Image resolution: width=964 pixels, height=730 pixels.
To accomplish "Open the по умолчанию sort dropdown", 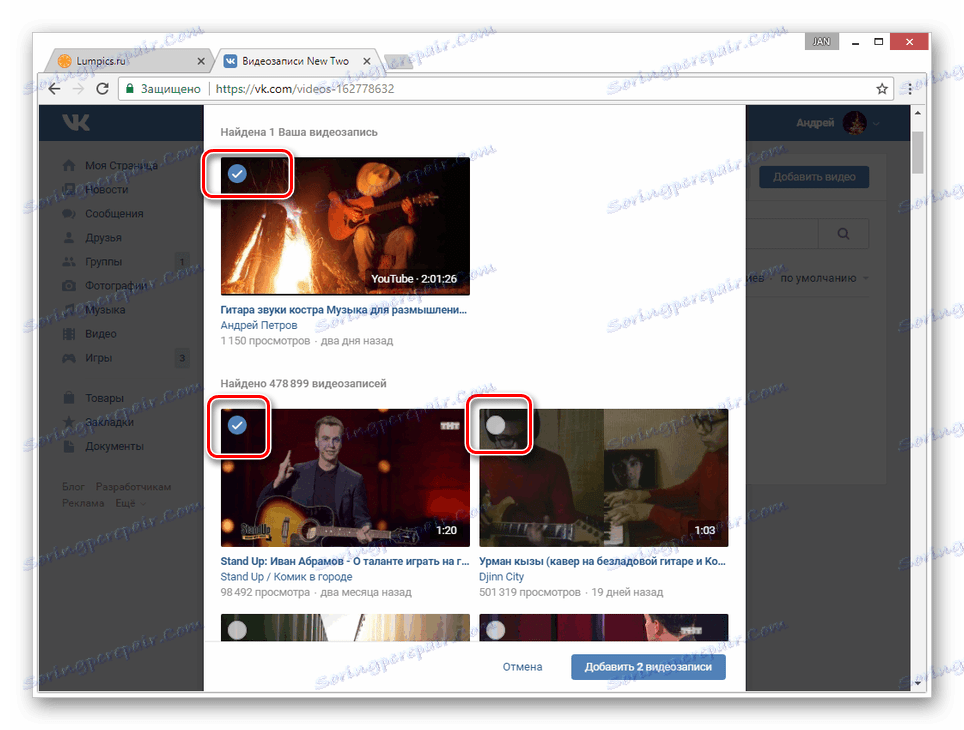I will coord(824,278).
